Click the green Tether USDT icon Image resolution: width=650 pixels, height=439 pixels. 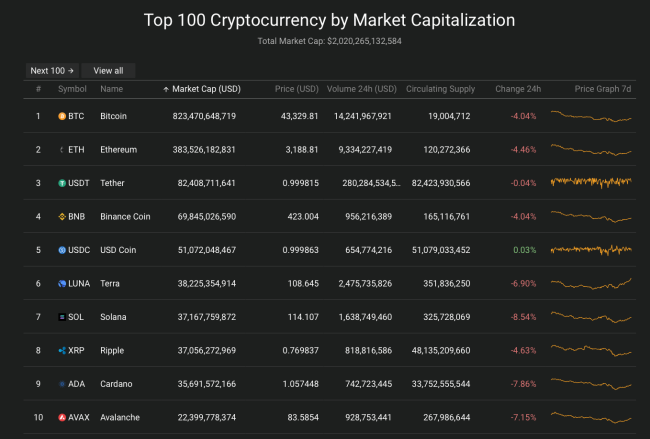point(62,183)
